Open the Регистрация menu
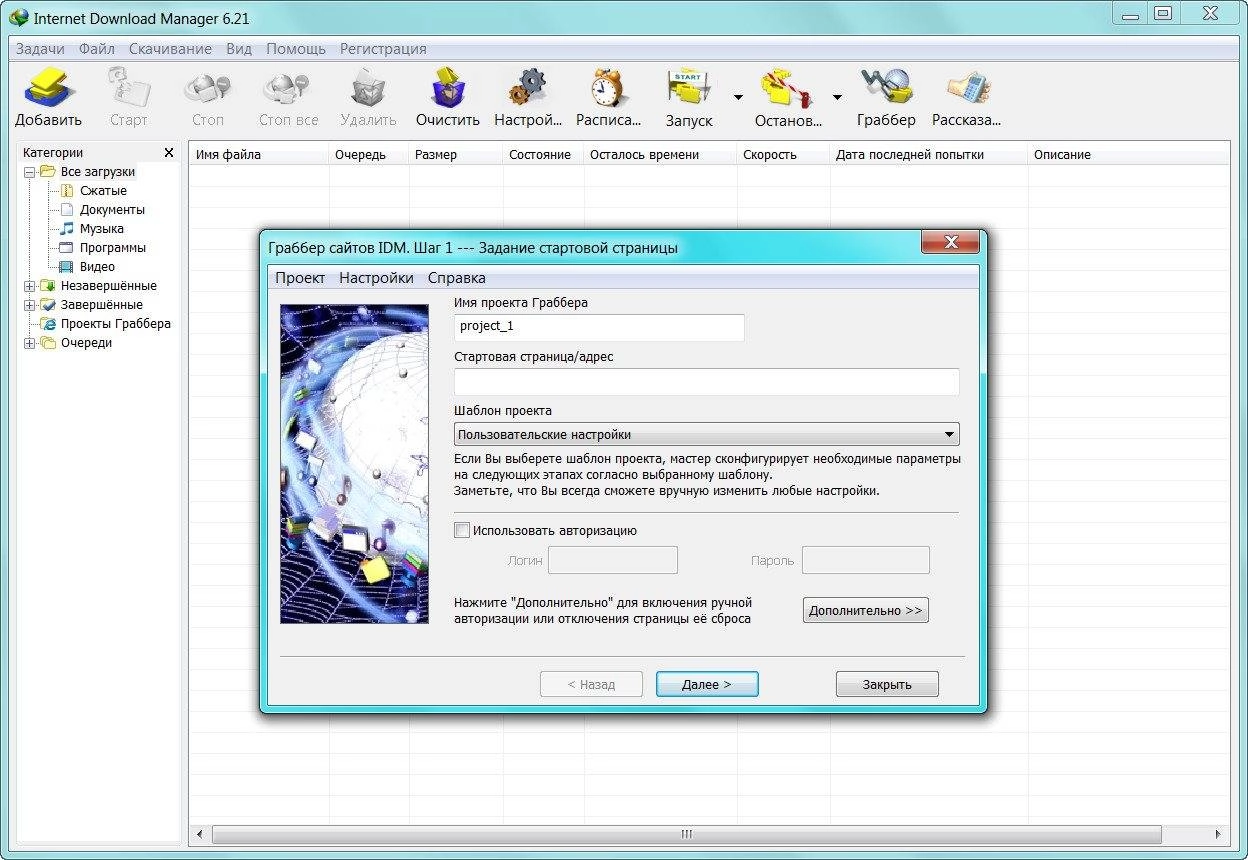 383,49
